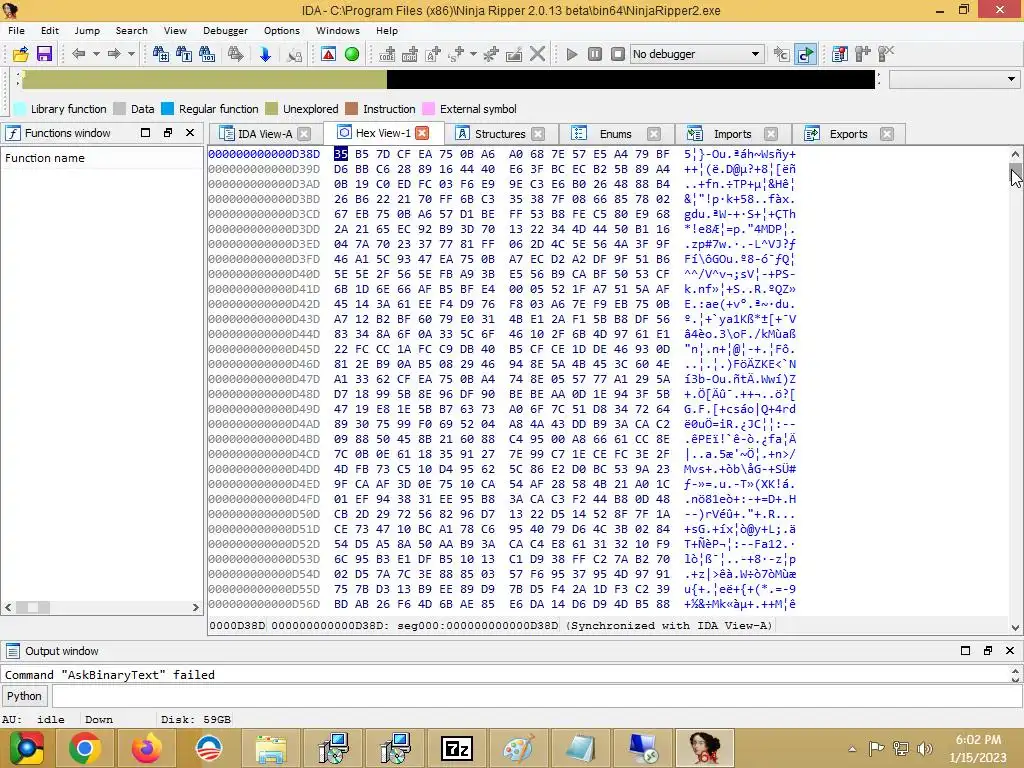This screenshot has width=1024, height=768.
Task: Click the Python command input field
Action: [537, 696]
